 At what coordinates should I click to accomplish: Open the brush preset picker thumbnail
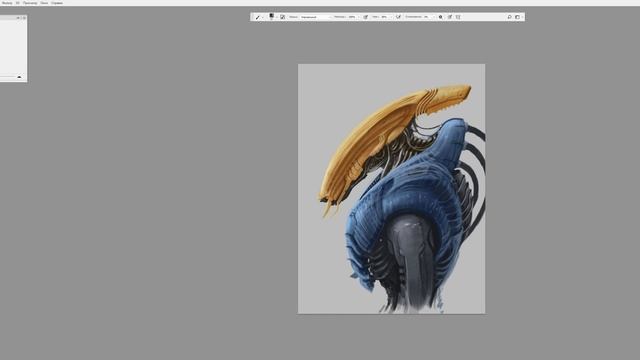click(272, 17)
